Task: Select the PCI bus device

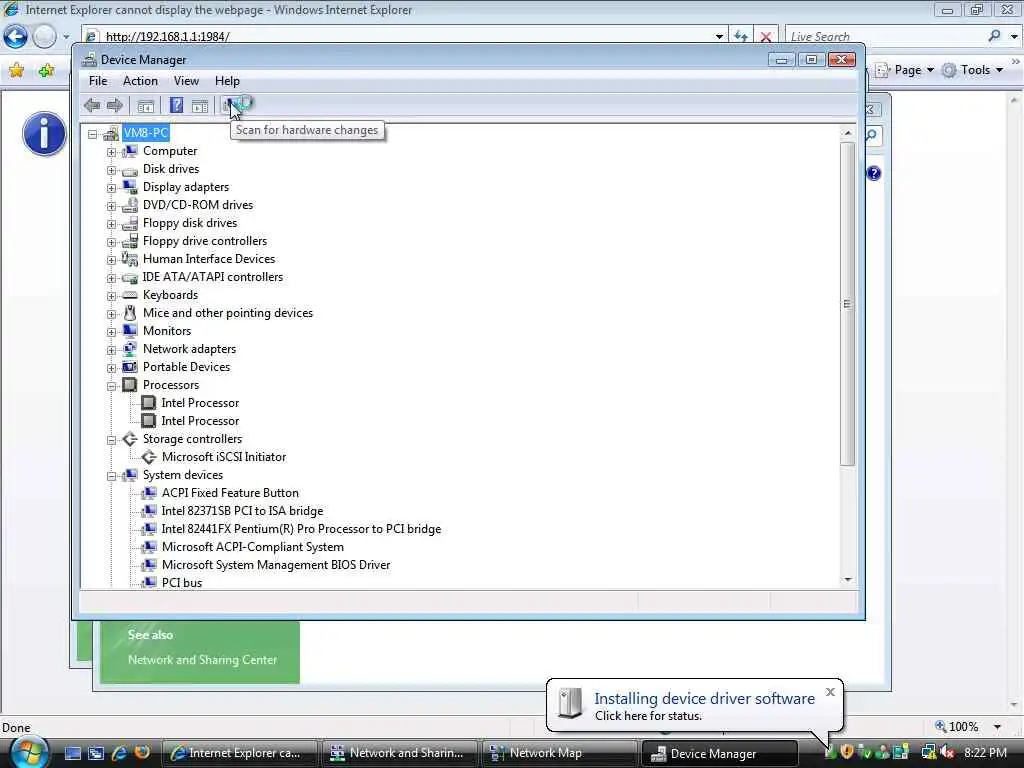Action: pos(182,583)
